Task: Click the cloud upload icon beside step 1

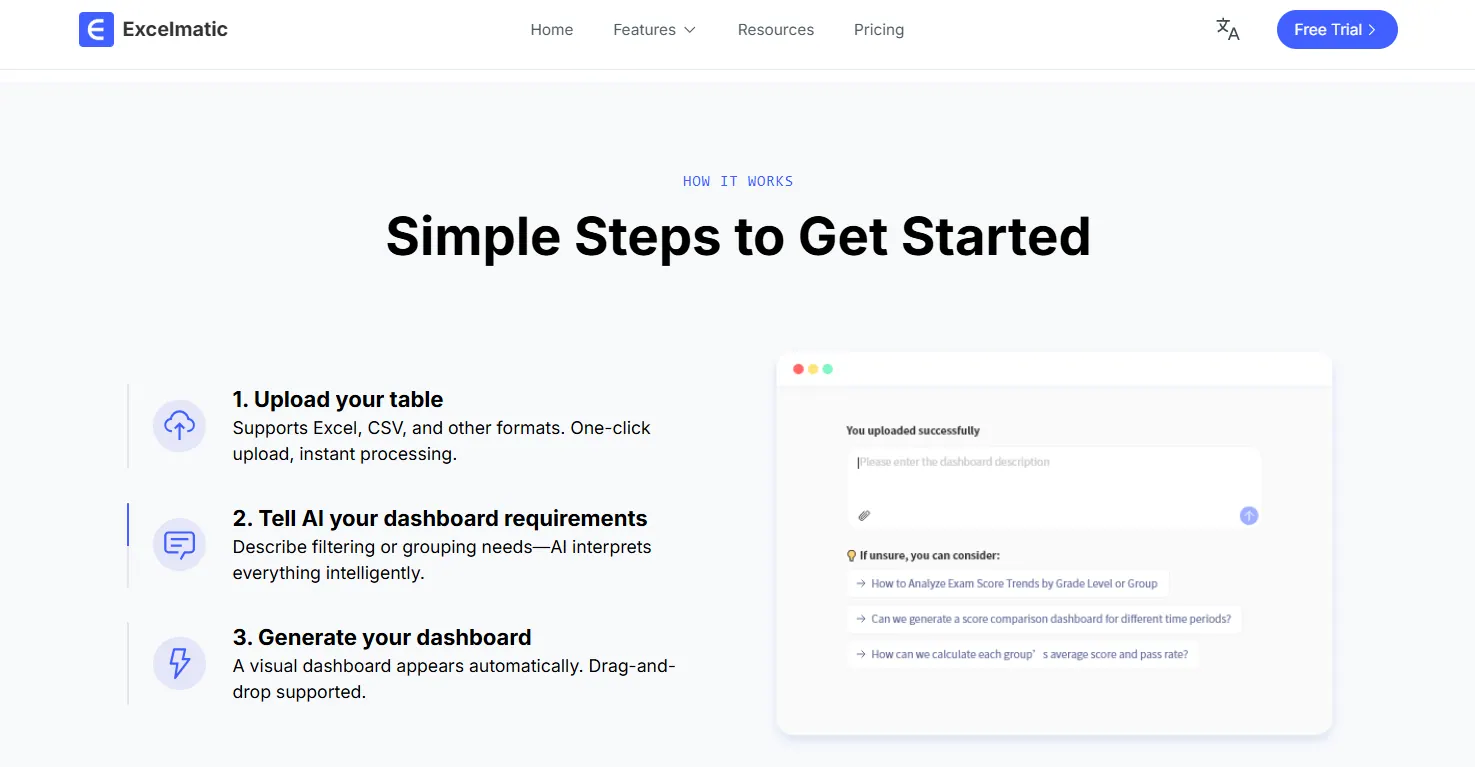Action: click(179, 425)
